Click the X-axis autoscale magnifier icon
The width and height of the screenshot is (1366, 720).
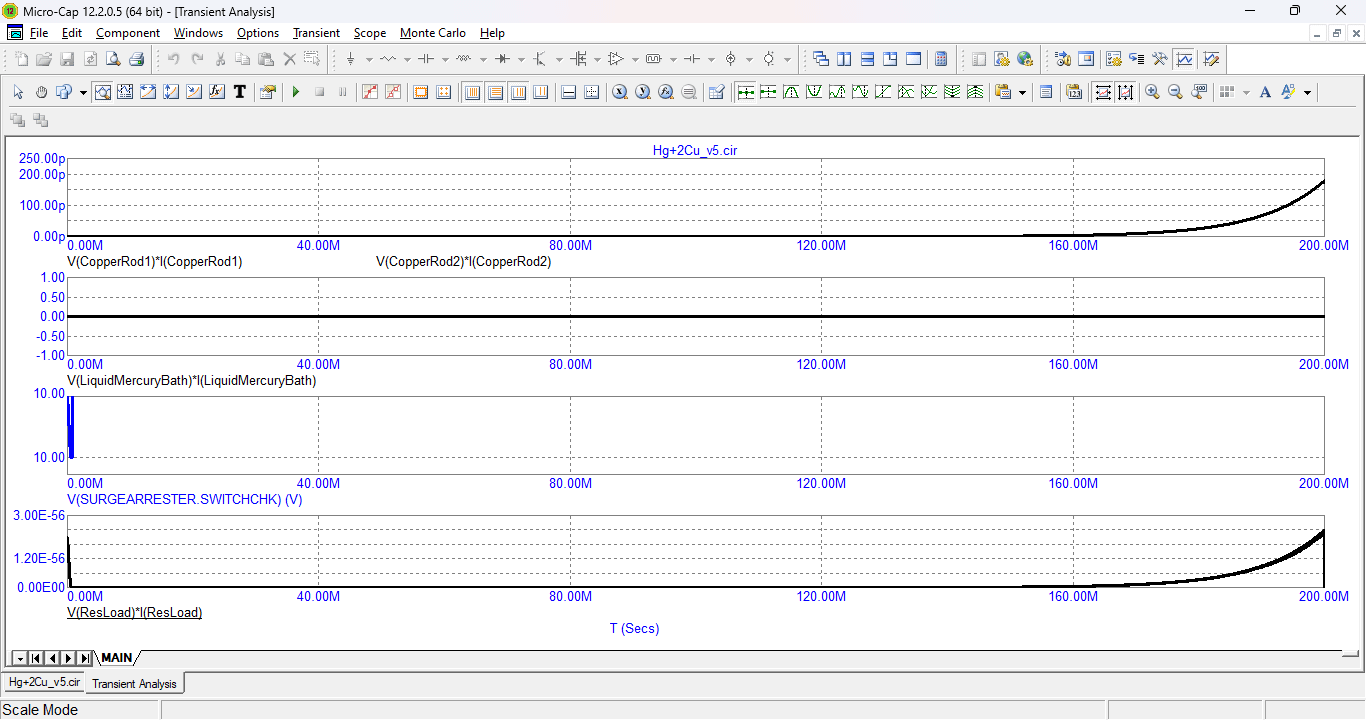tap(620, 92)
